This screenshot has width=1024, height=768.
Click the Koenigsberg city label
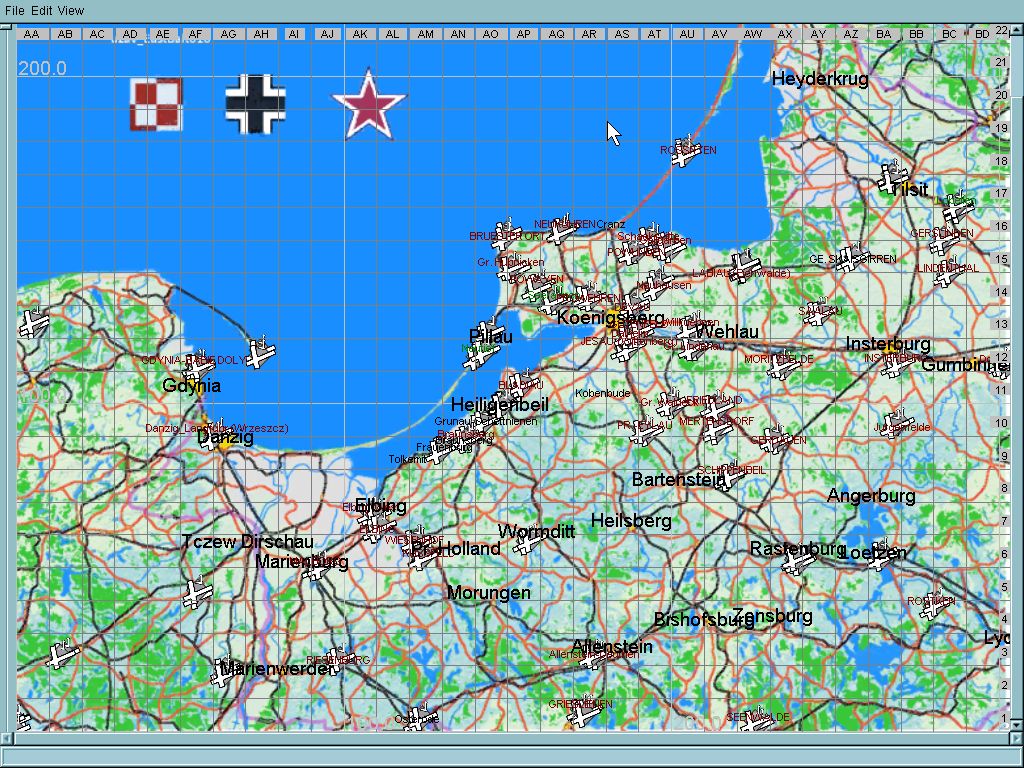[611, 318]
